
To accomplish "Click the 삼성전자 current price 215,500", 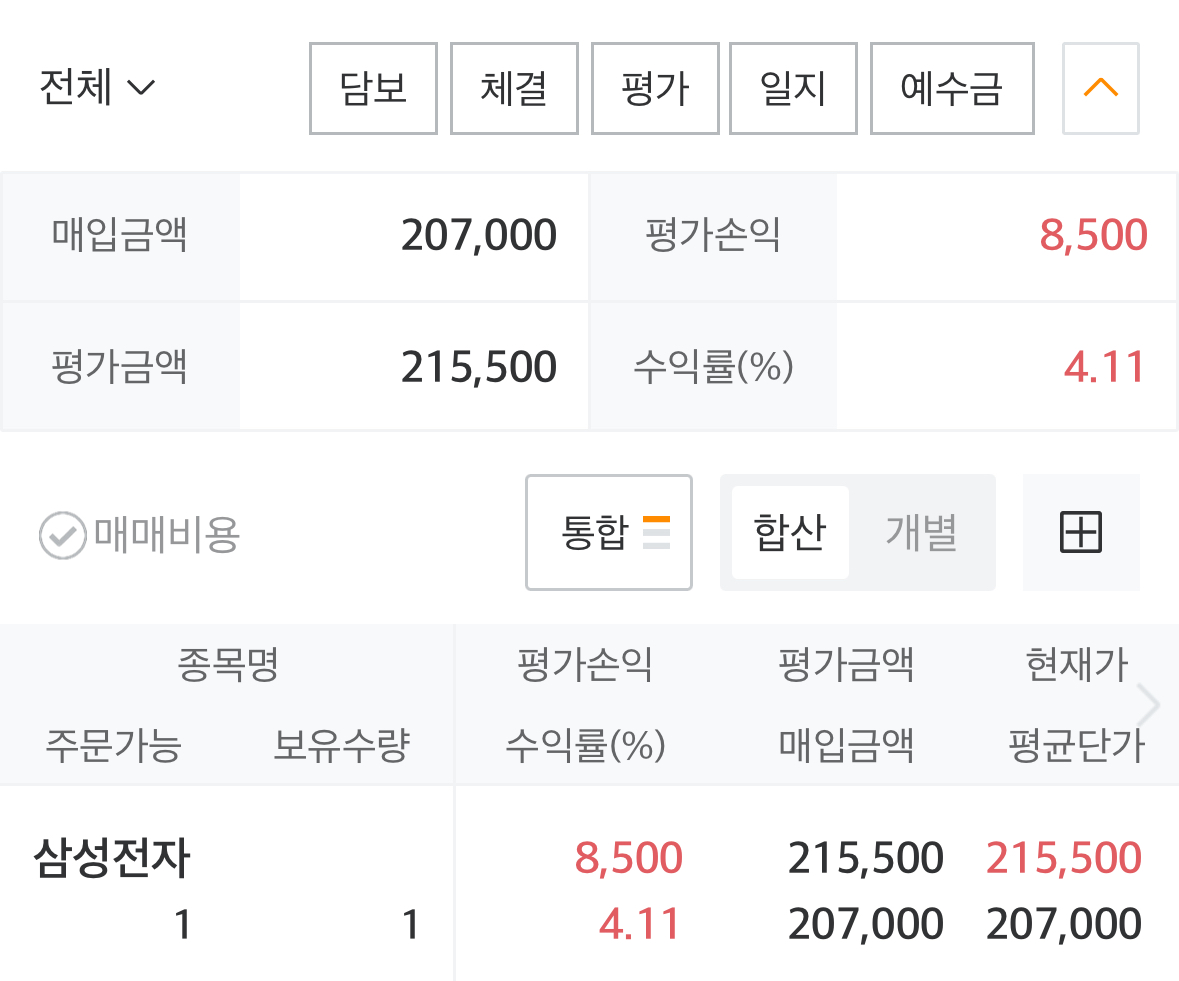I will click(x=1064, y=858).
